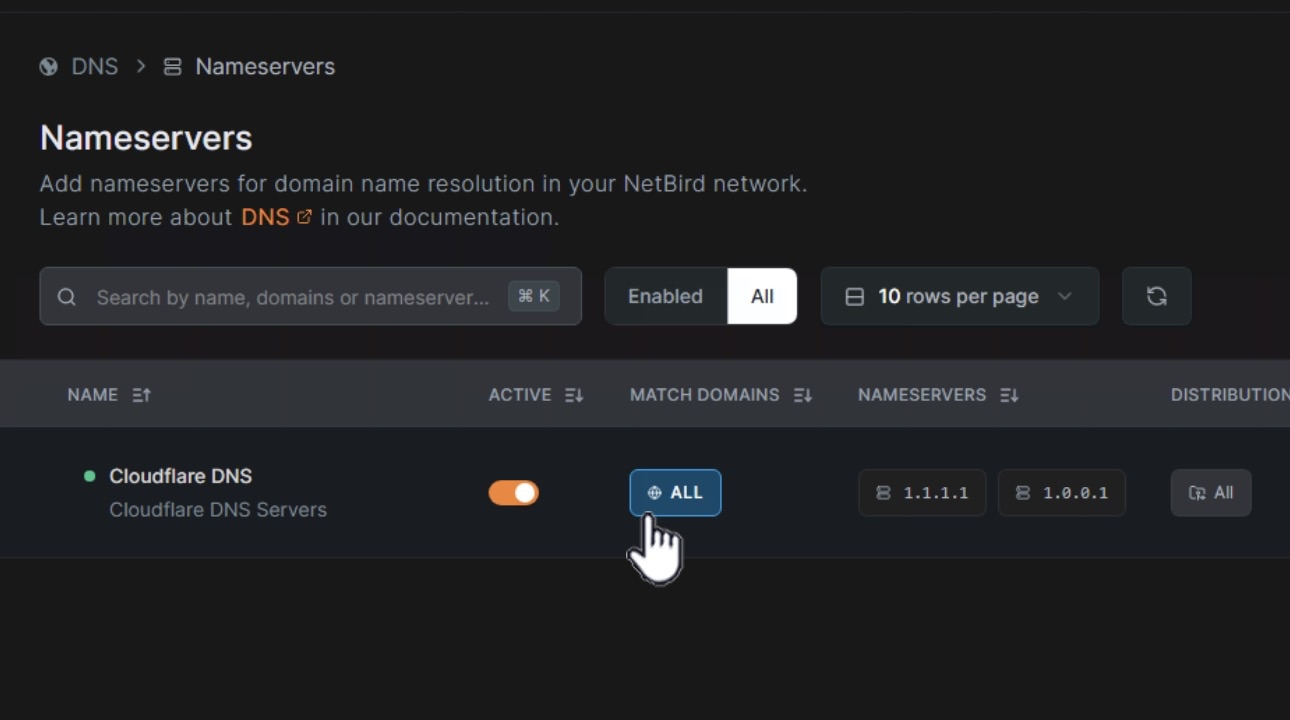This screenshot has width=1290, height=720.
Task: Open the Cloudflare DNS nameserver entry
Action: pyautogui.click(x=181, y=476)
